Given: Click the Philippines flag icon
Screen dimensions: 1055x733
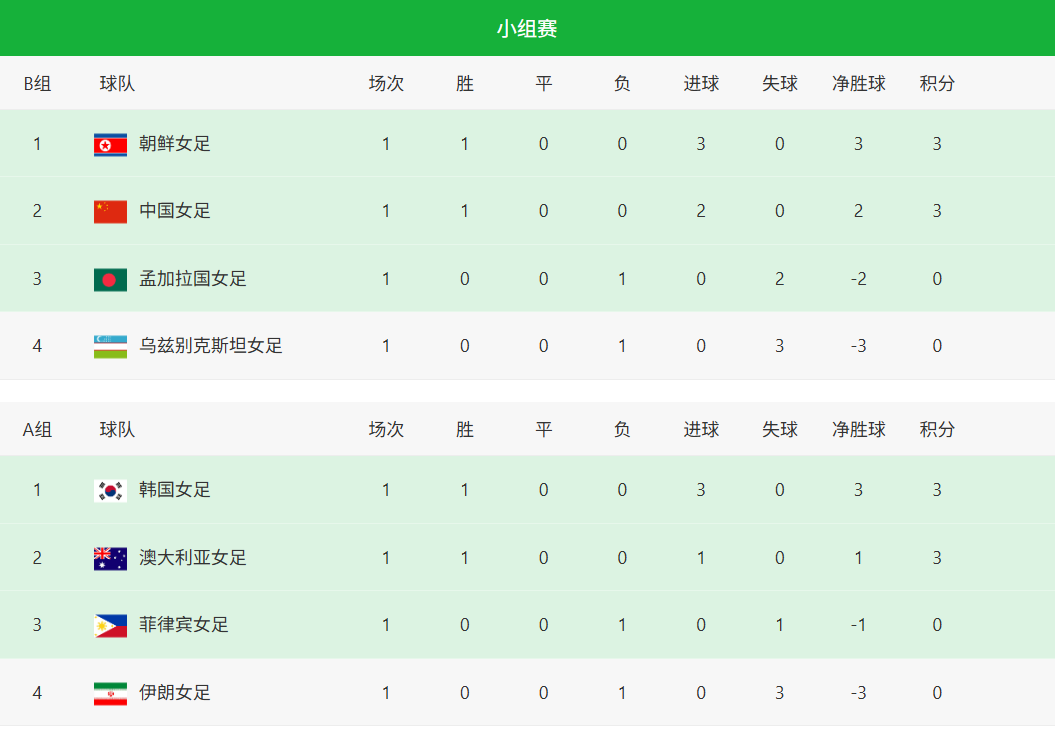Looking at the screenshot, I should click(110, 625).
